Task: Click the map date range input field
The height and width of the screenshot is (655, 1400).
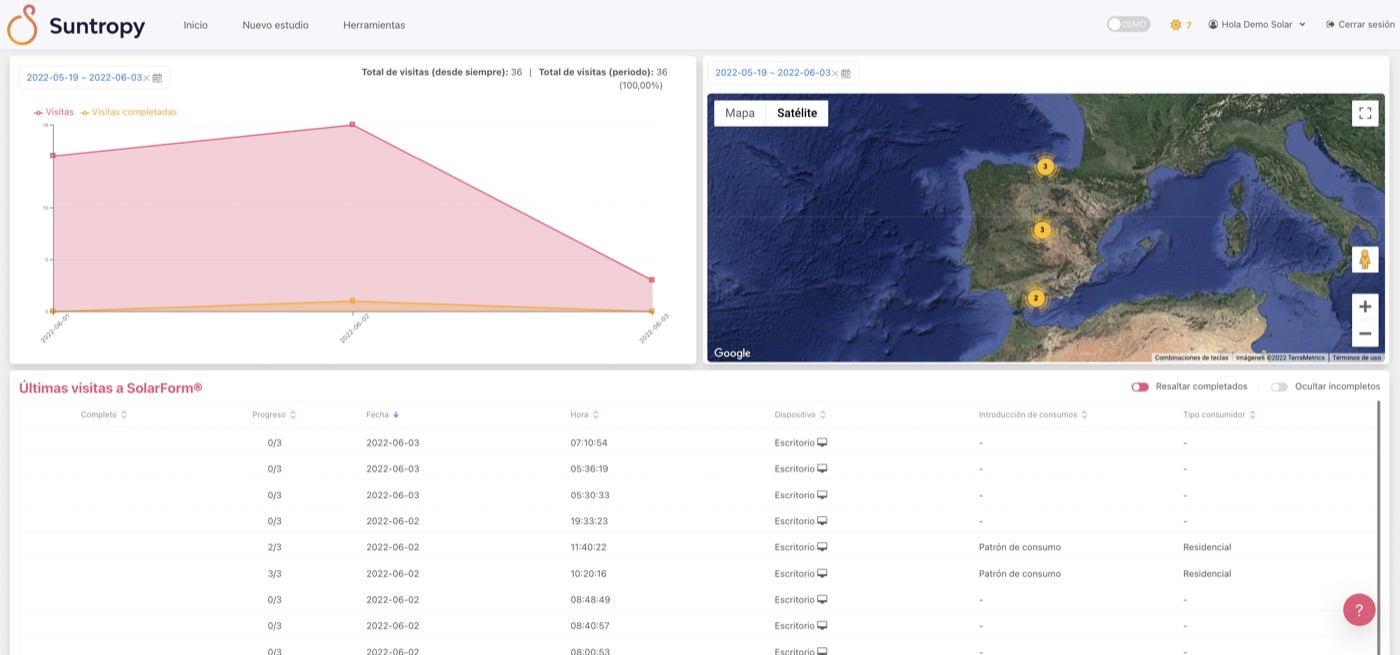Action: point(783,73)
